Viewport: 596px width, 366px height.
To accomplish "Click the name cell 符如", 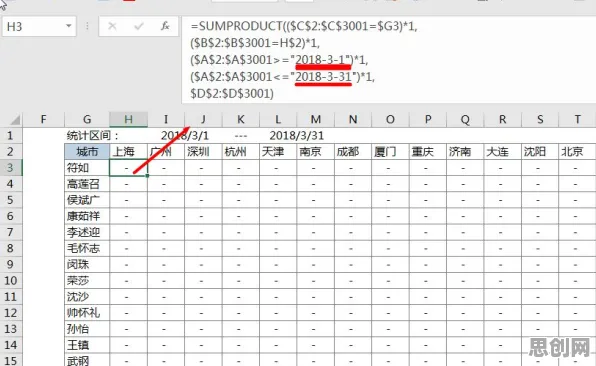I will 87,168.
